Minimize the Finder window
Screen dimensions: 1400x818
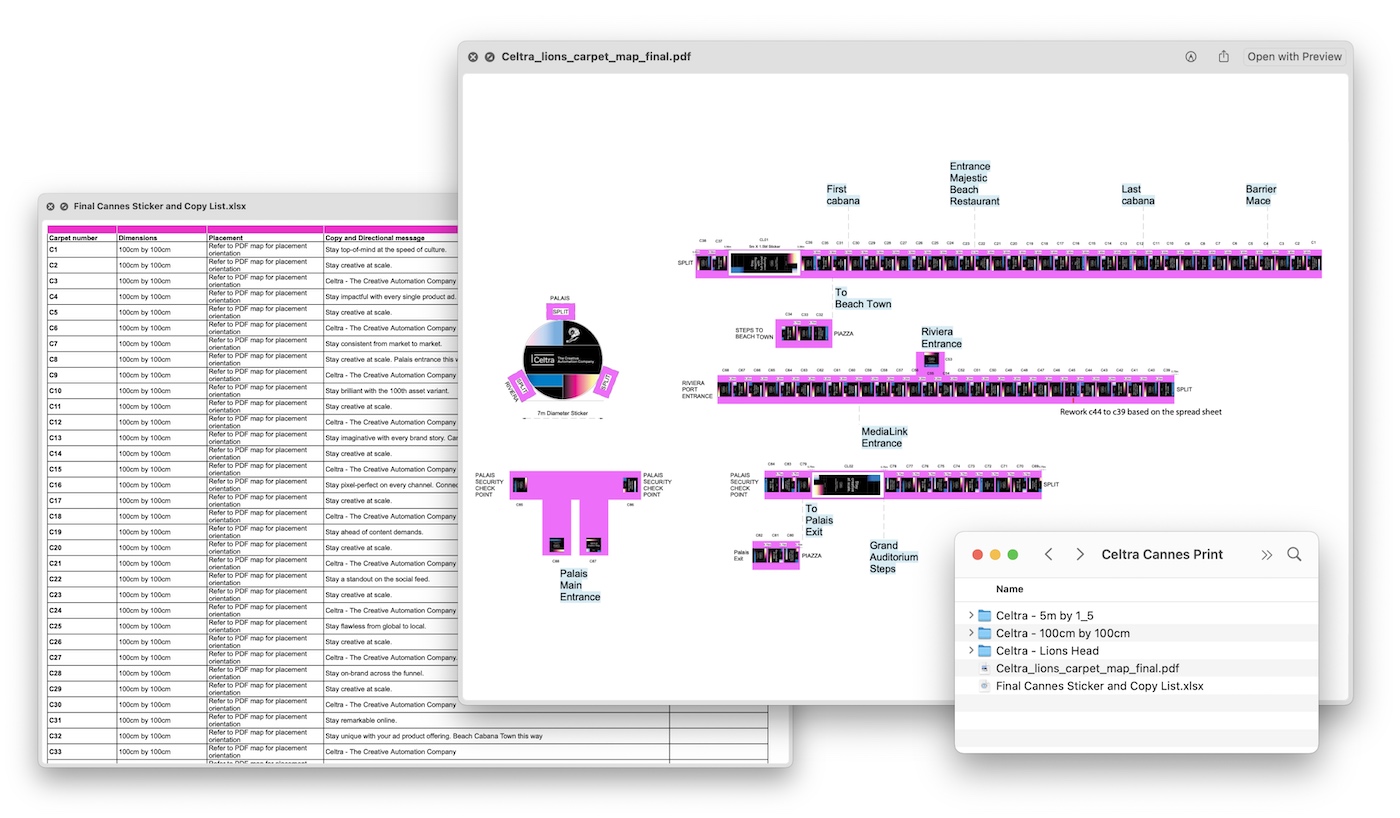pyautogui.click(x=995, y=555)
